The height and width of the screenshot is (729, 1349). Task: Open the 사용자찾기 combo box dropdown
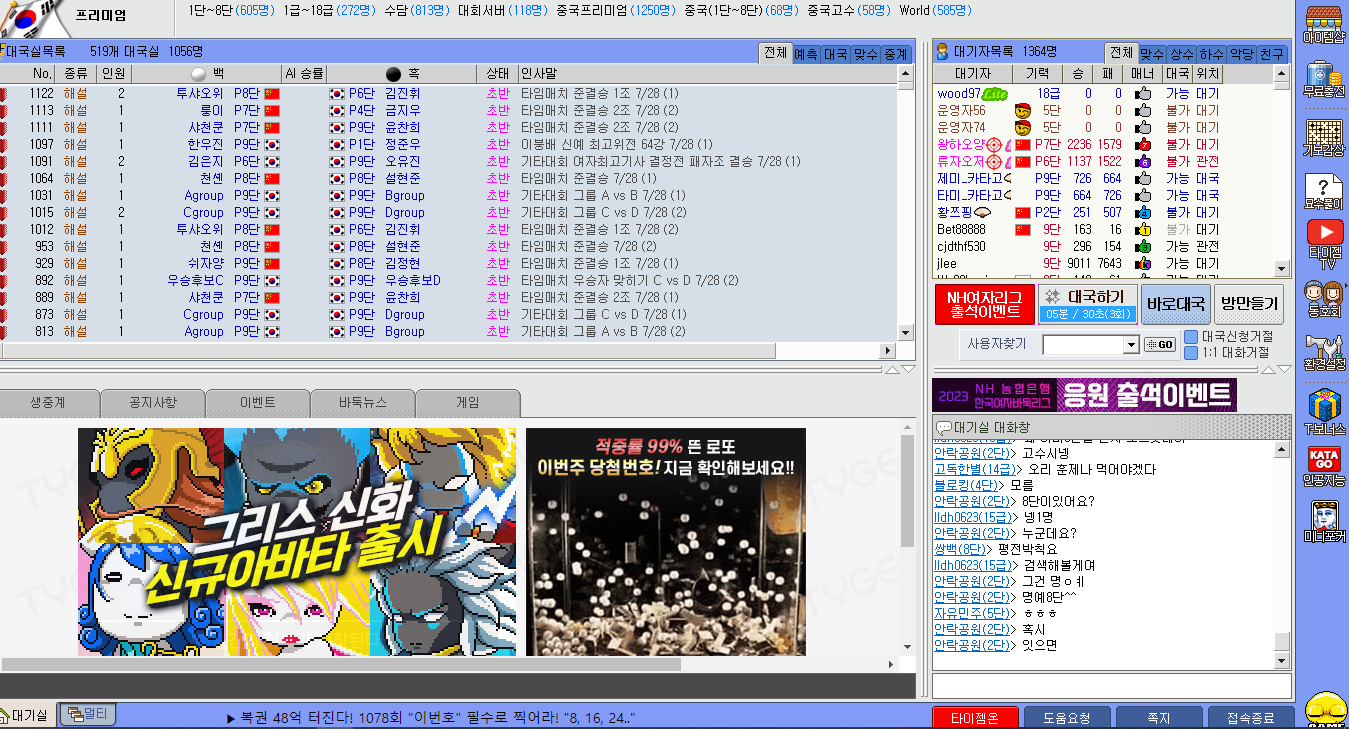(x=1132, y=345)
